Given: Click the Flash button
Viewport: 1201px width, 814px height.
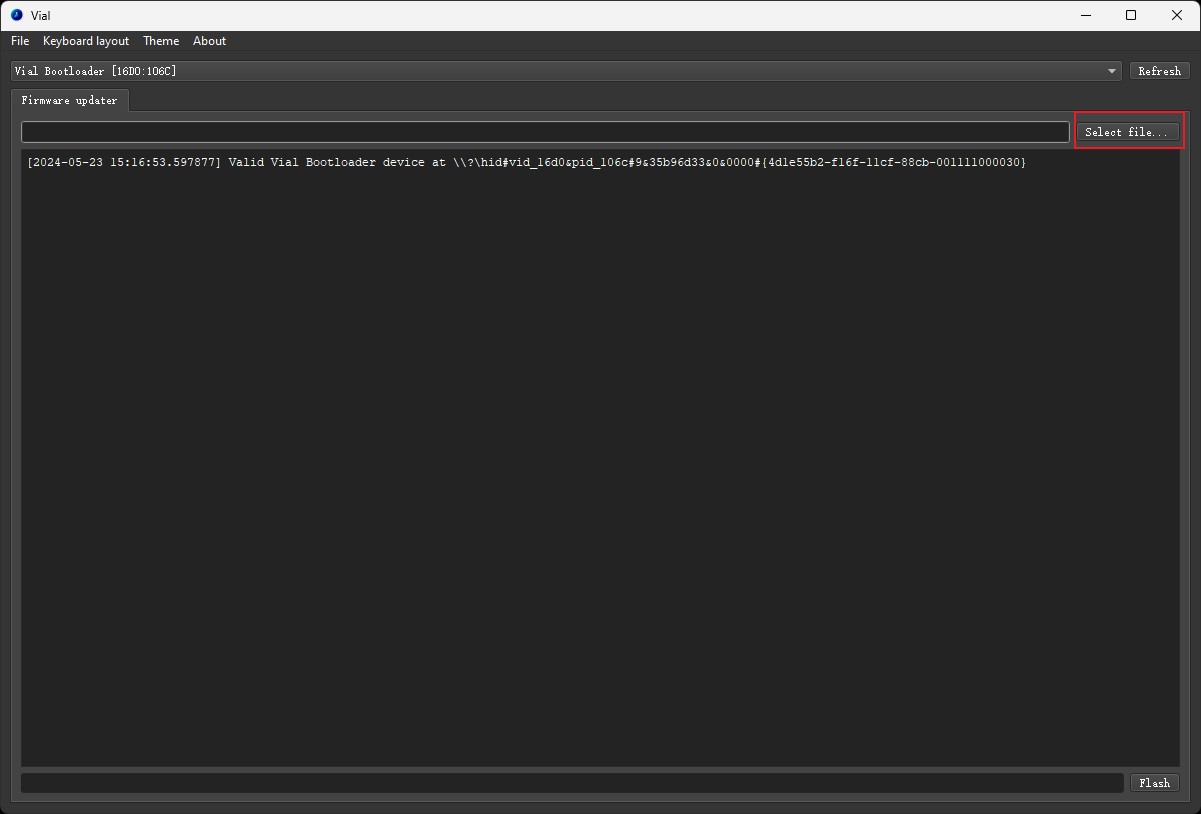Looking at the screenshot, I should (1154, 783).
